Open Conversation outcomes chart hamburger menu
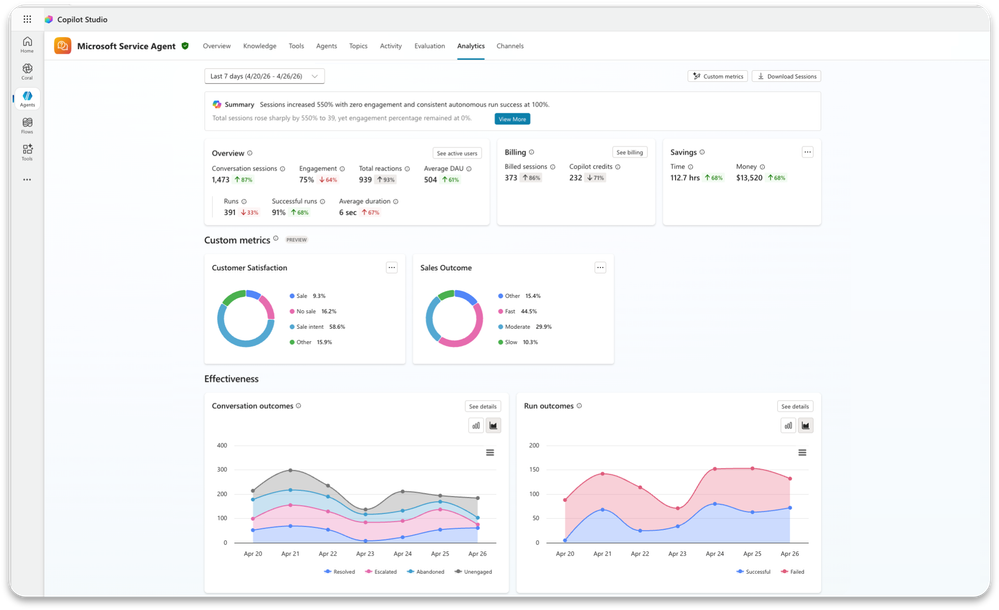Screen dimensions: 999x610 [x=490, y=453]
